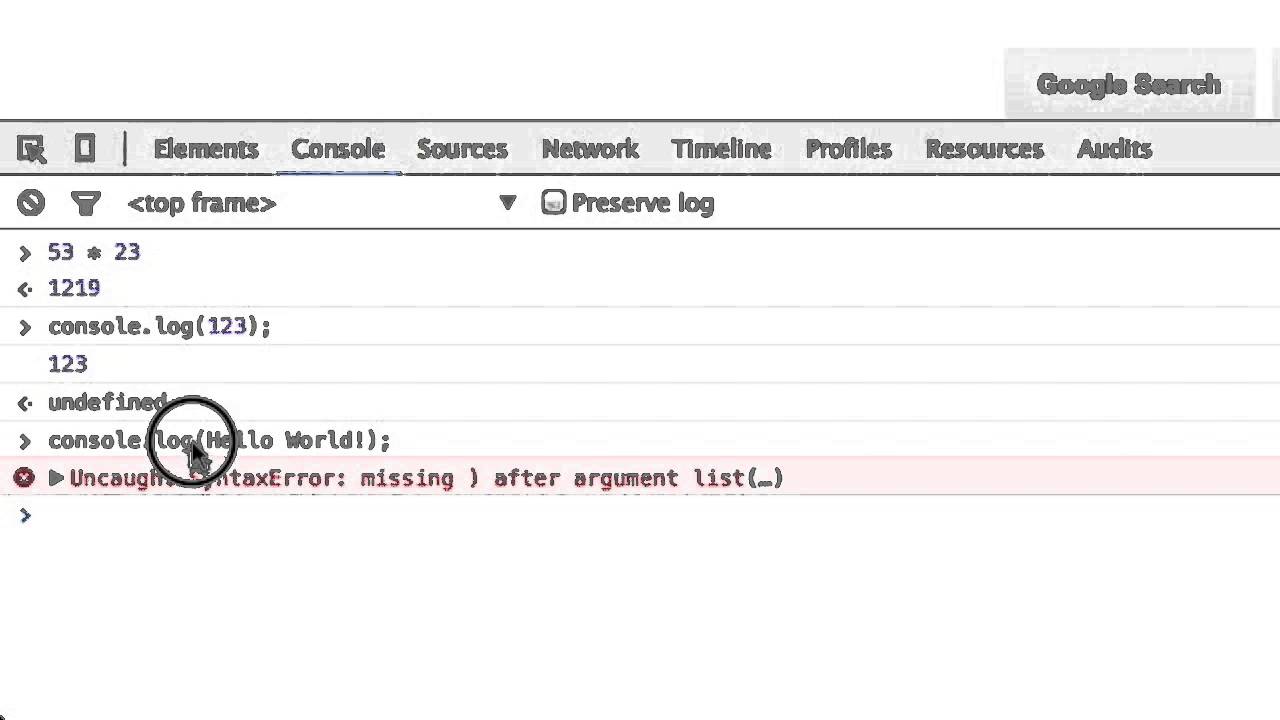Open the Sources tab
1280x720 pixels.
[x=462, y=149]
